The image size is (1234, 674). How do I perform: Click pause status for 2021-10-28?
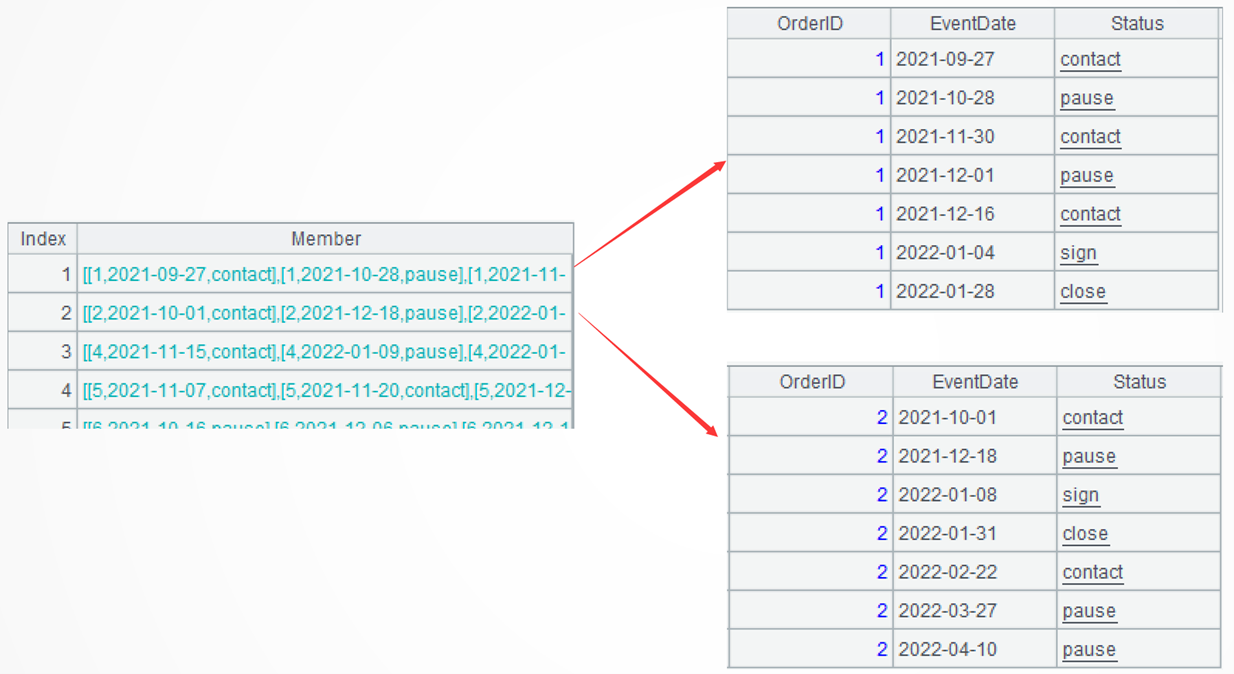coord(1087,98)
